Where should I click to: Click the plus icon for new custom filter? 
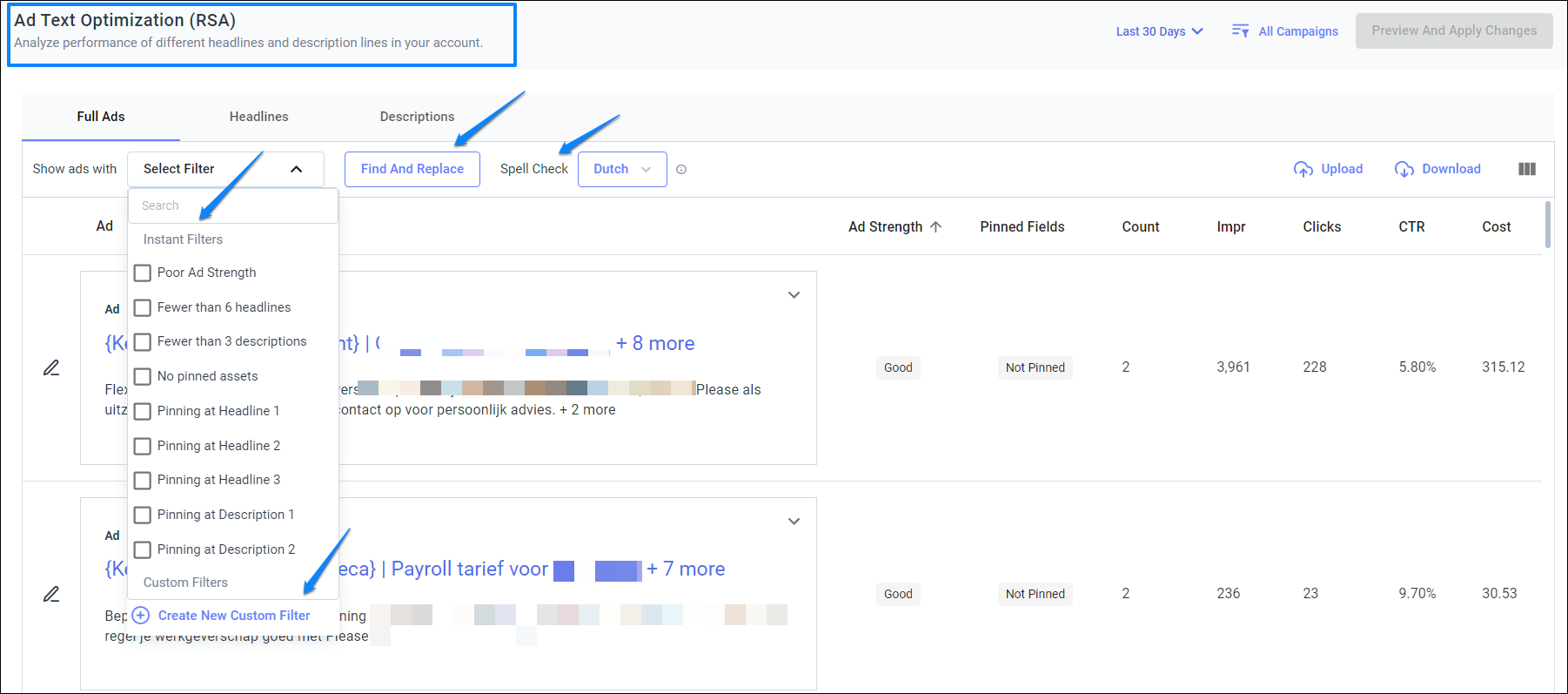(141, 616)
